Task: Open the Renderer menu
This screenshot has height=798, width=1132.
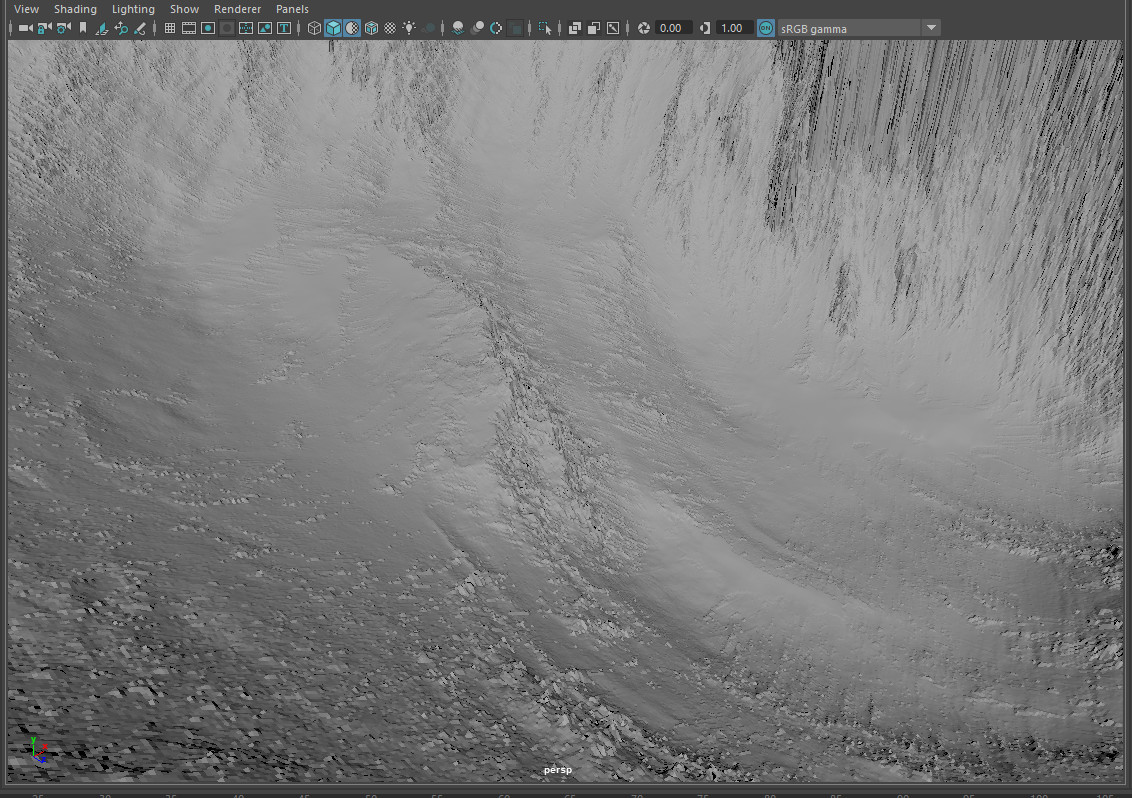Action: pos(237,9)
